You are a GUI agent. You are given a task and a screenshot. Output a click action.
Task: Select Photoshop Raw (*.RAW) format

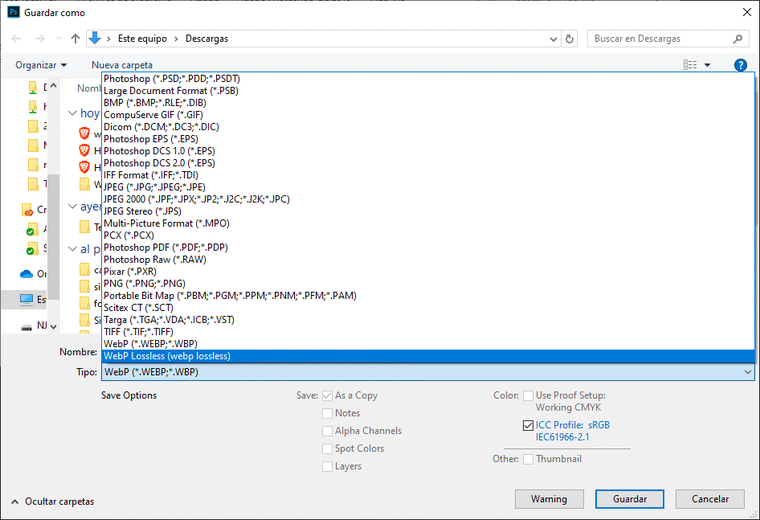pyautogui.click(x=428, y=259)
